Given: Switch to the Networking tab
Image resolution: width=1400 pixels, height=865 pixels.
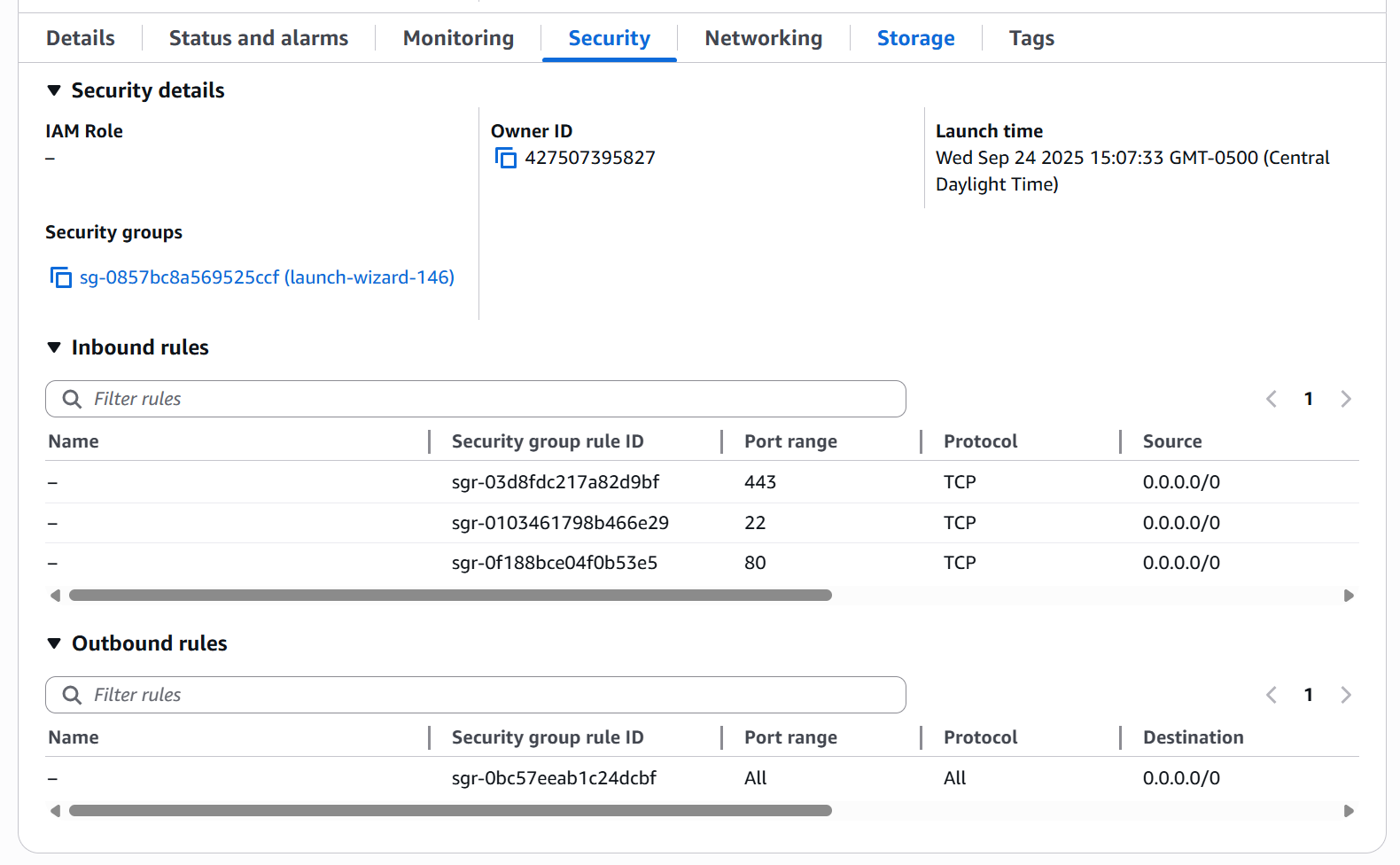Looking at the screenshot, I should point(763,38).
